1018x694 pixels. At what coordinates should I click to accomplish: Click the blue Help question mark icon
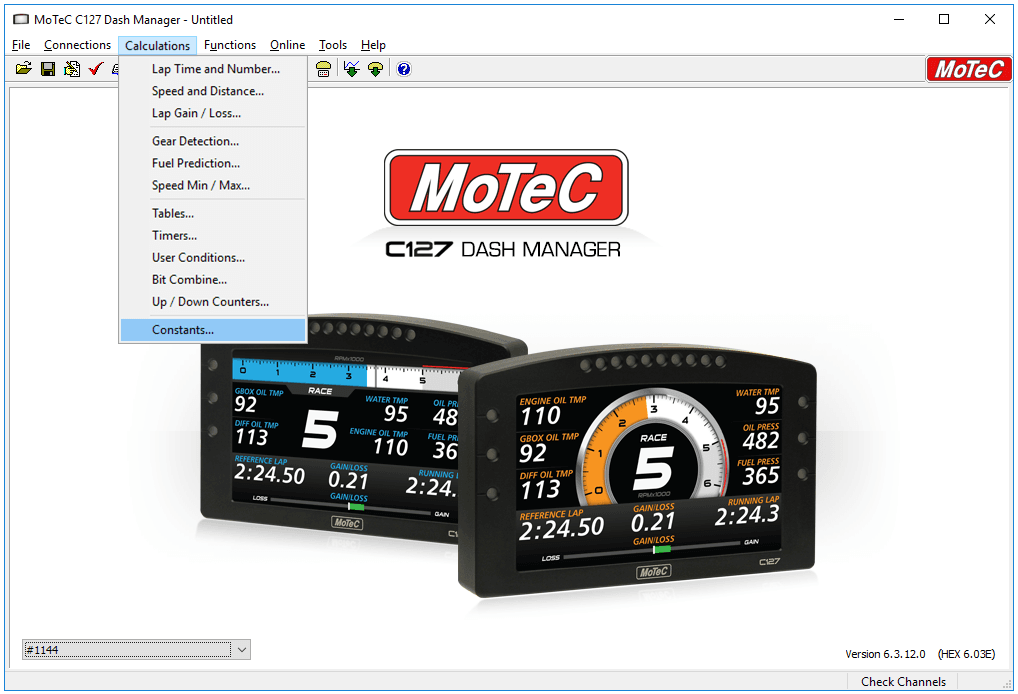404,69
